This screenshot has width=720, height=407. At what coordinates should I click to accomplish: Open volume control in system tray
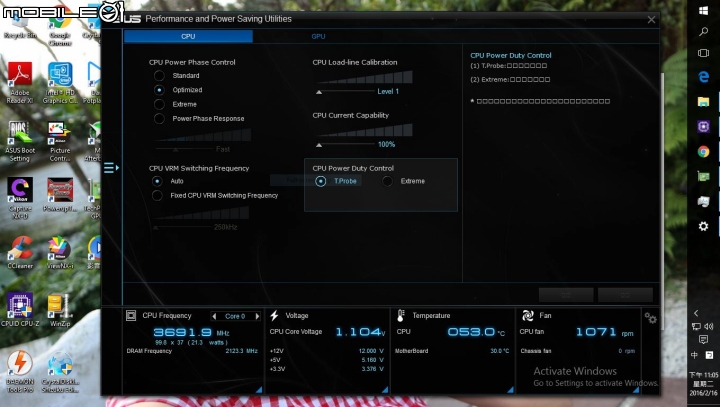(709, 327)
